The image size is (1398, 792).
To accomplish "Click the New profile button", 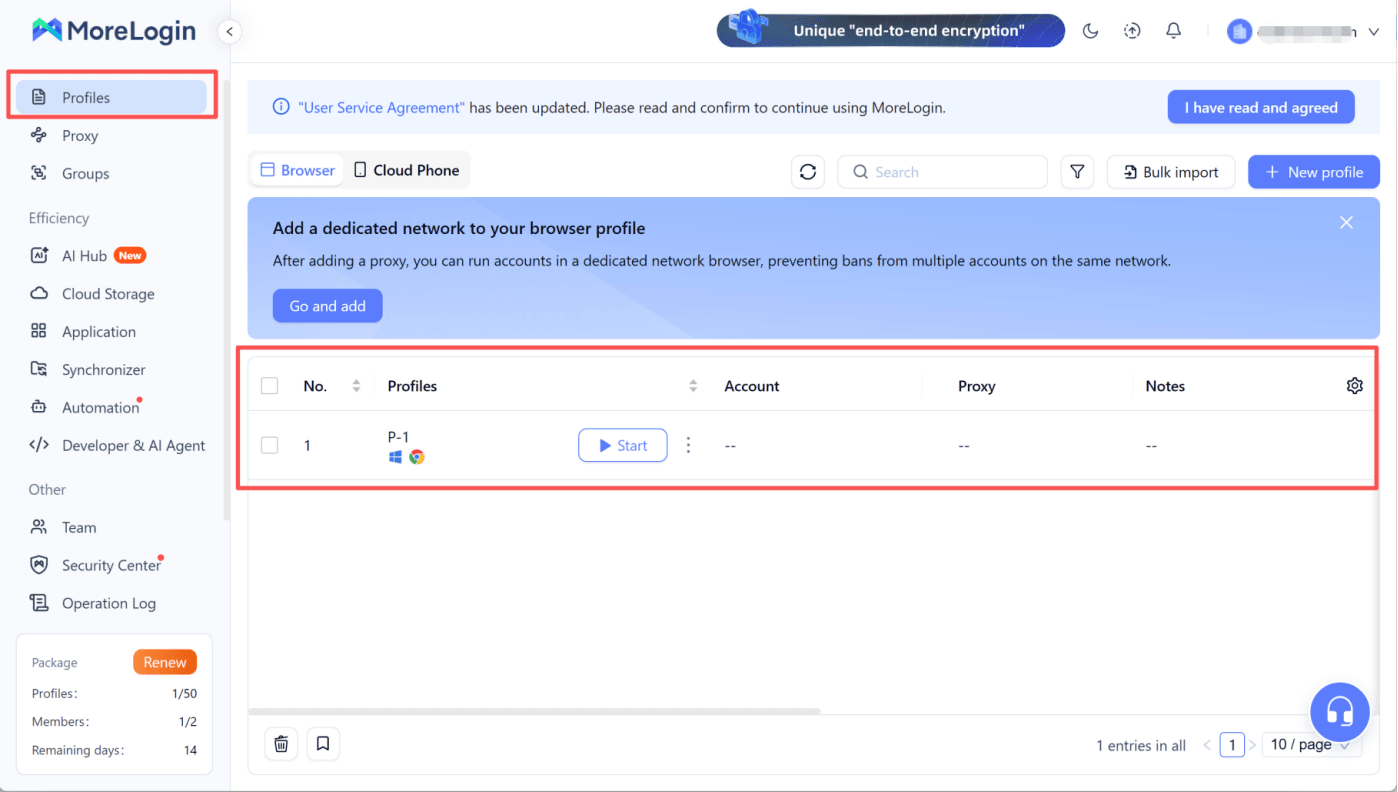I will [x=1314, y=172].
